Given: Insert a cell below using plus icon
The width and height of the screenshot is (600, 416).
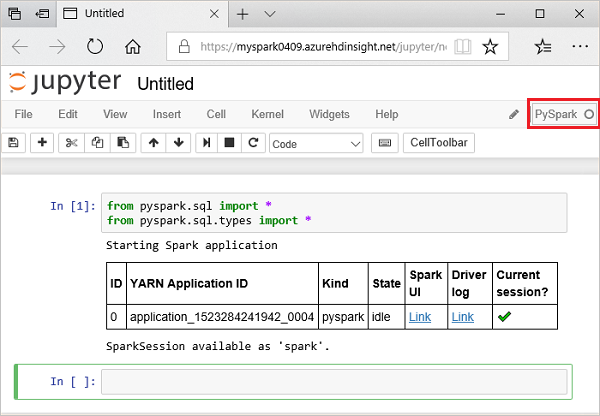Looking at the screenshot, I should coord(42,143).
